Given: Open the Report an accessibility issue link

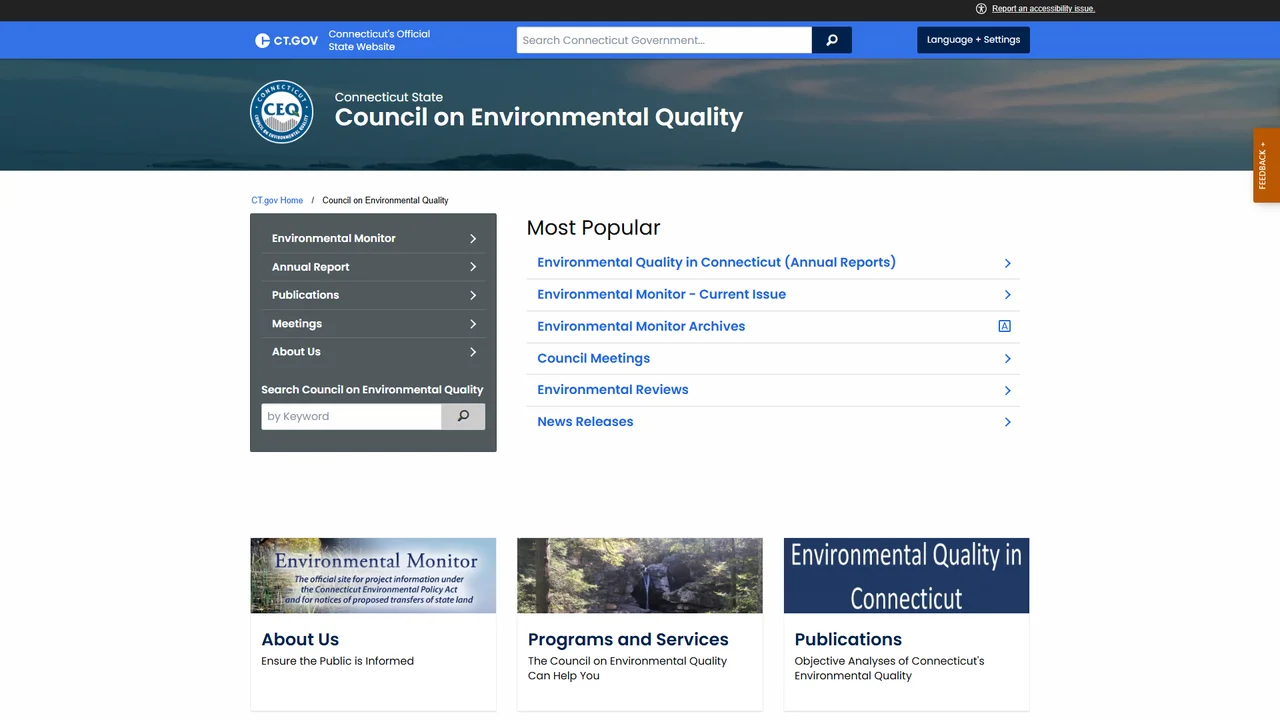Looking at the screenshot, I should pyautogui.click(x=1043, y=8).
